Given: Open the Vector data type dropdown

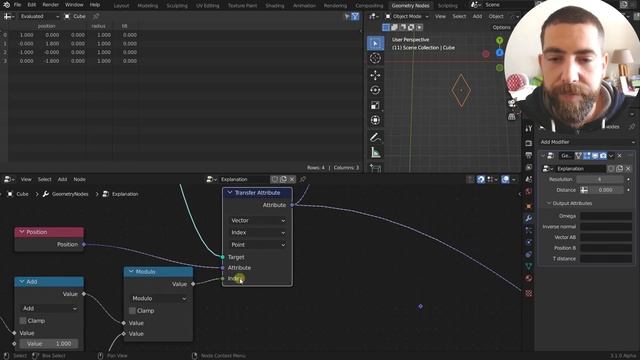Looking at the screenshot, I should (x=257, y=220).
